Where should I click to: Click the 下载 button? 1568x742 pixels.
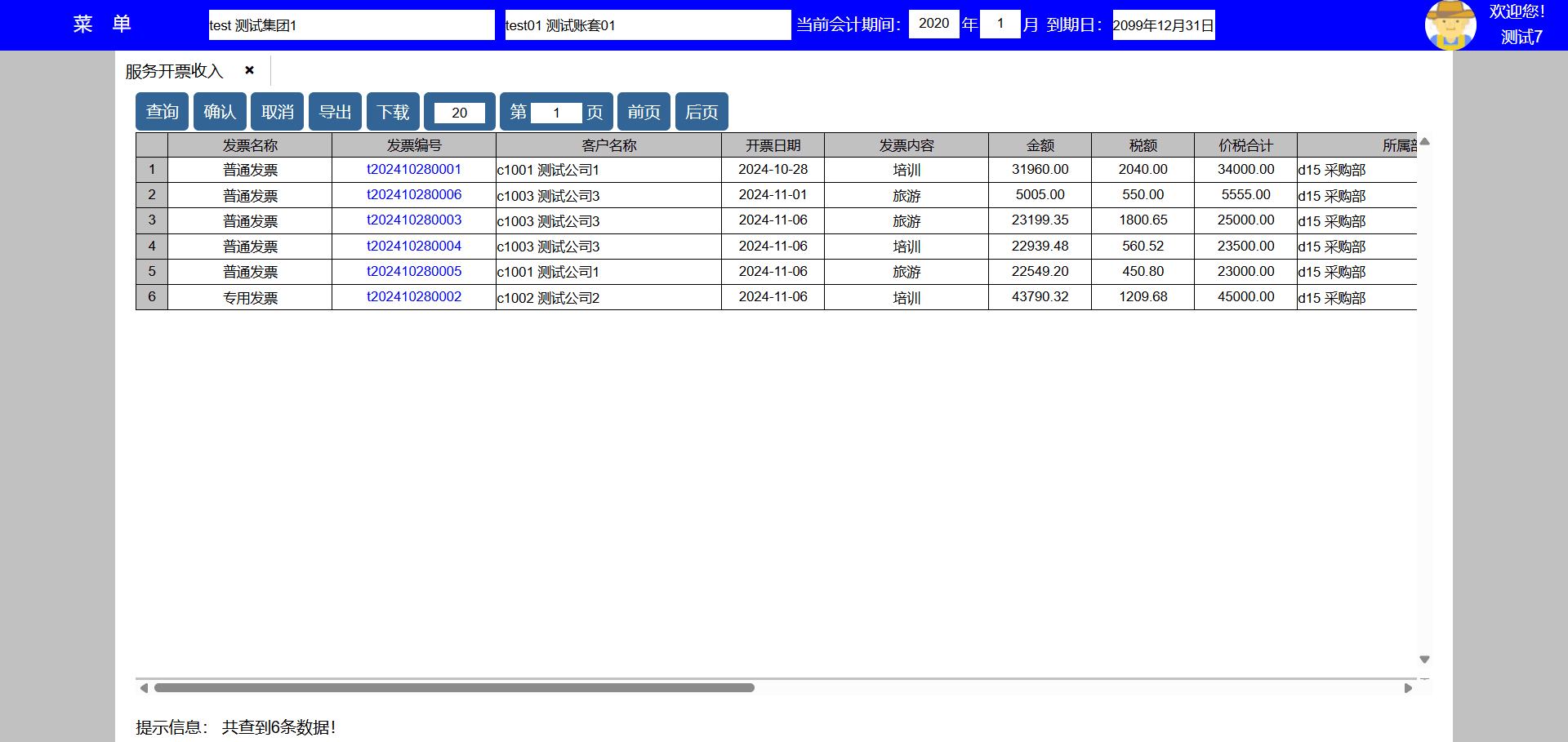tap(393, 112)
